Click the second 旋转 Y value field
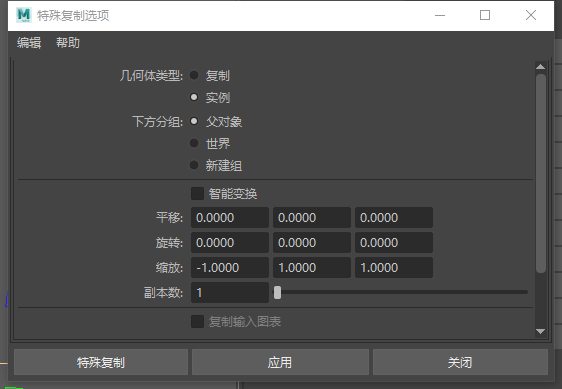This screenshot has width=562, height=389. tap(312, 243)
